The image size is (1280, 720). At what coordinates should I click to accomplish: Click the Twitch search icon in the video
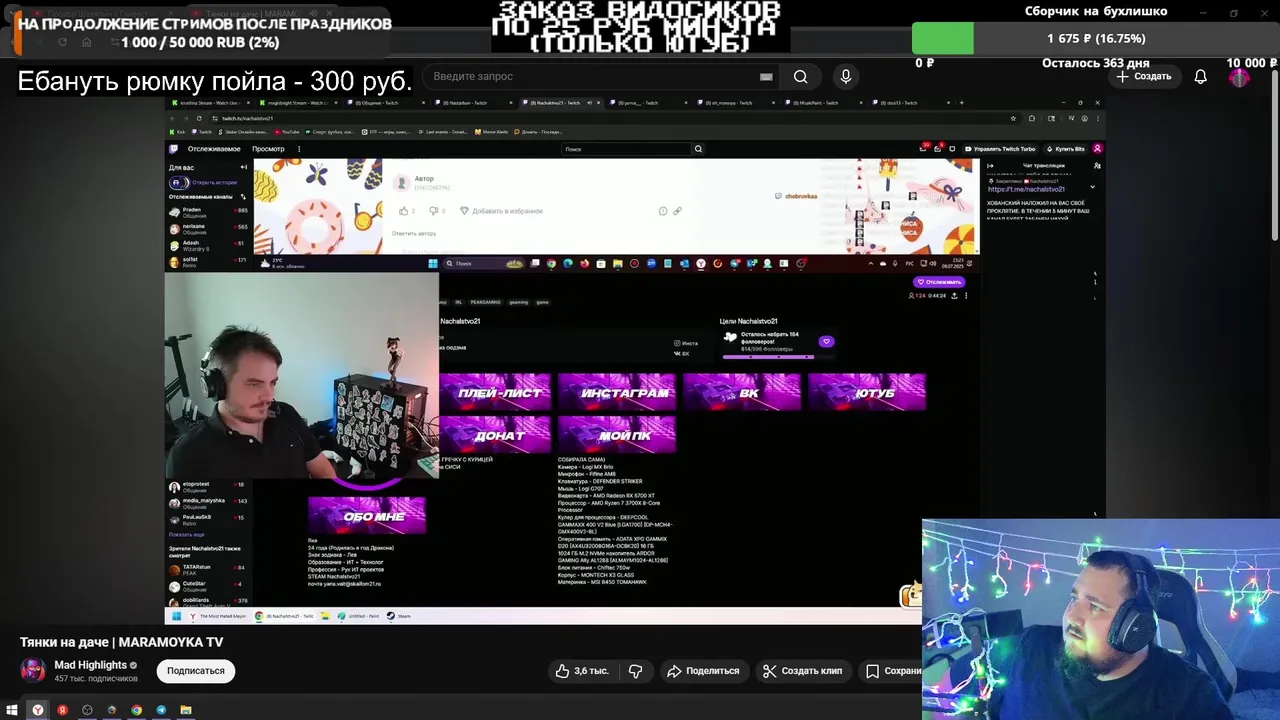[x=698, y=149]
